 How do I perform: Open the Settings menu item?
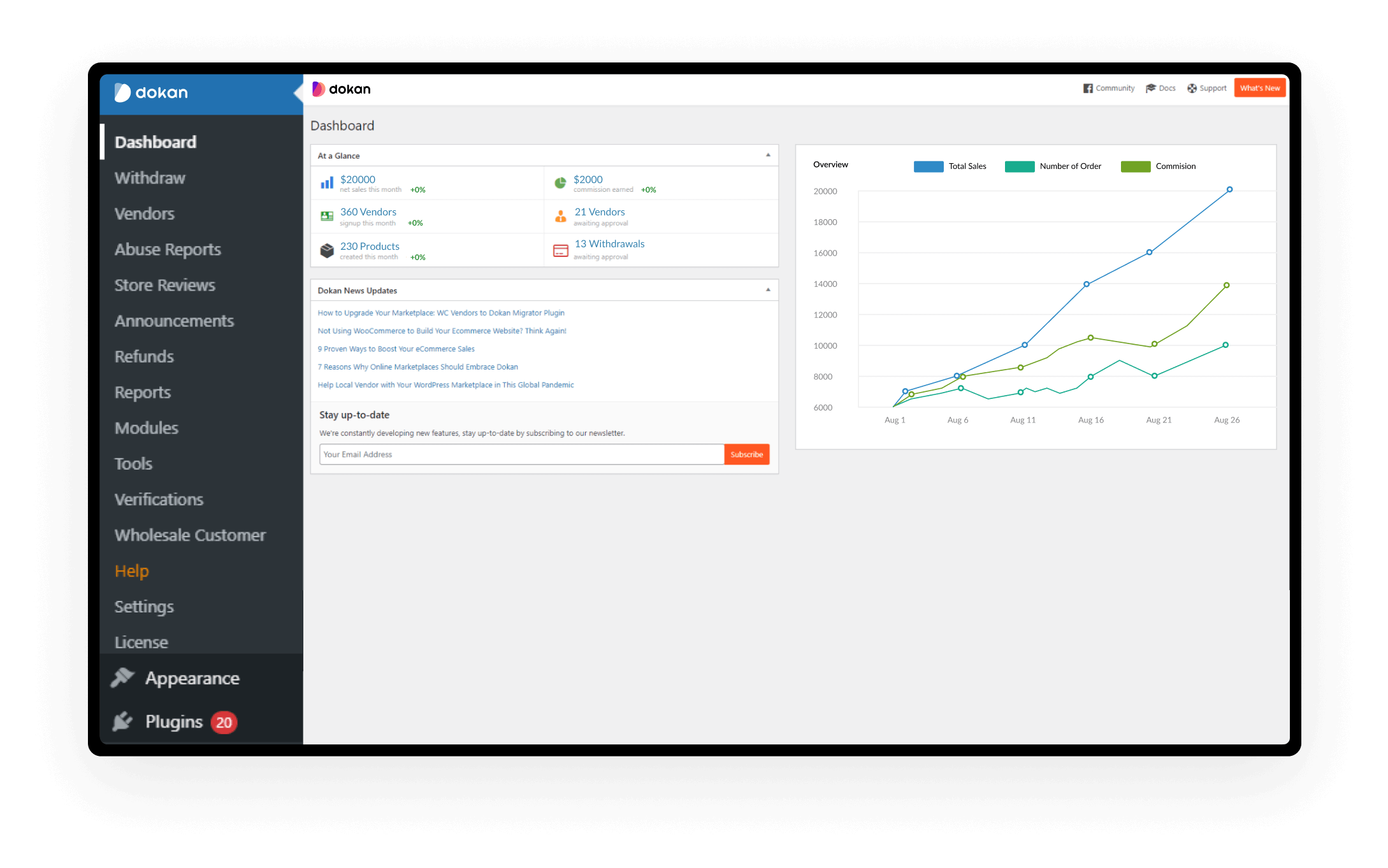pyautogui.click(x=143, y=606)
